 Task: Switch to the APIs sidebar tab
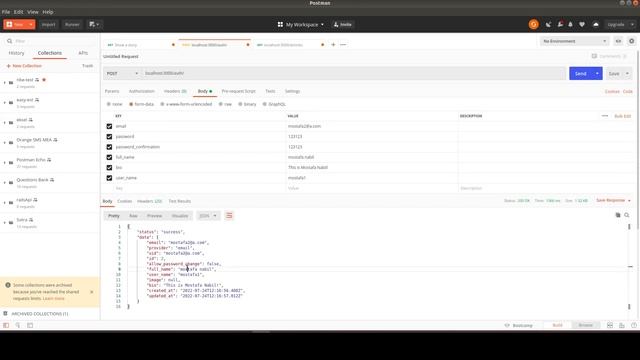pyautogui.click(x=83, y=53)
